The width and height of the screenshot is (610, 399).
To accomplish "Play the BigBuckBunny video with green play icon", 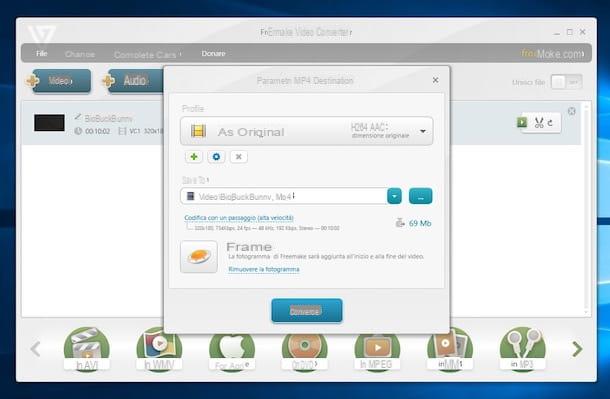I will coord(522,122).
